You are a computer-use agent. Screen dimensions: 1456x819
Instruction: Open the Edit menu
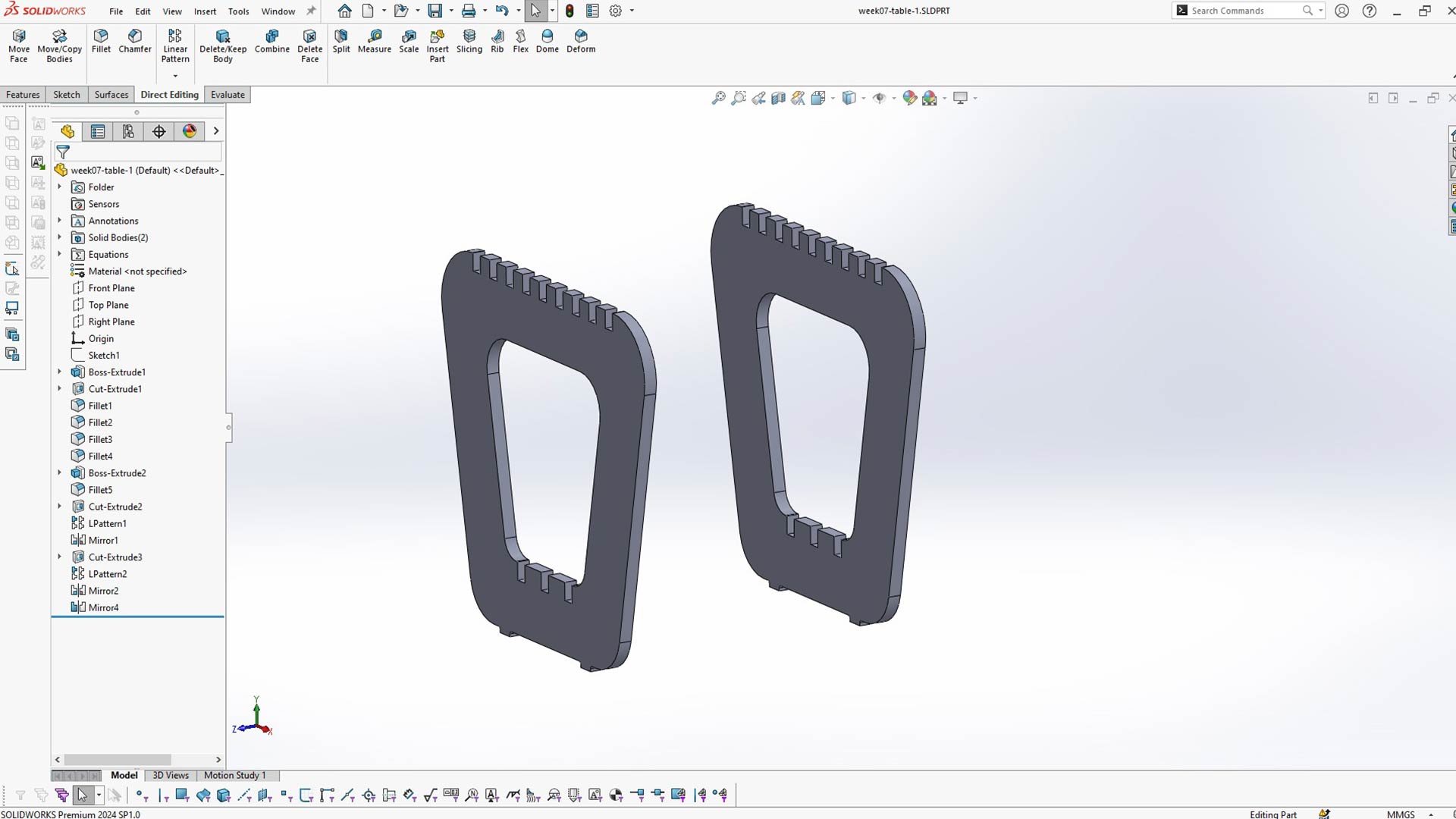point(143,11)
